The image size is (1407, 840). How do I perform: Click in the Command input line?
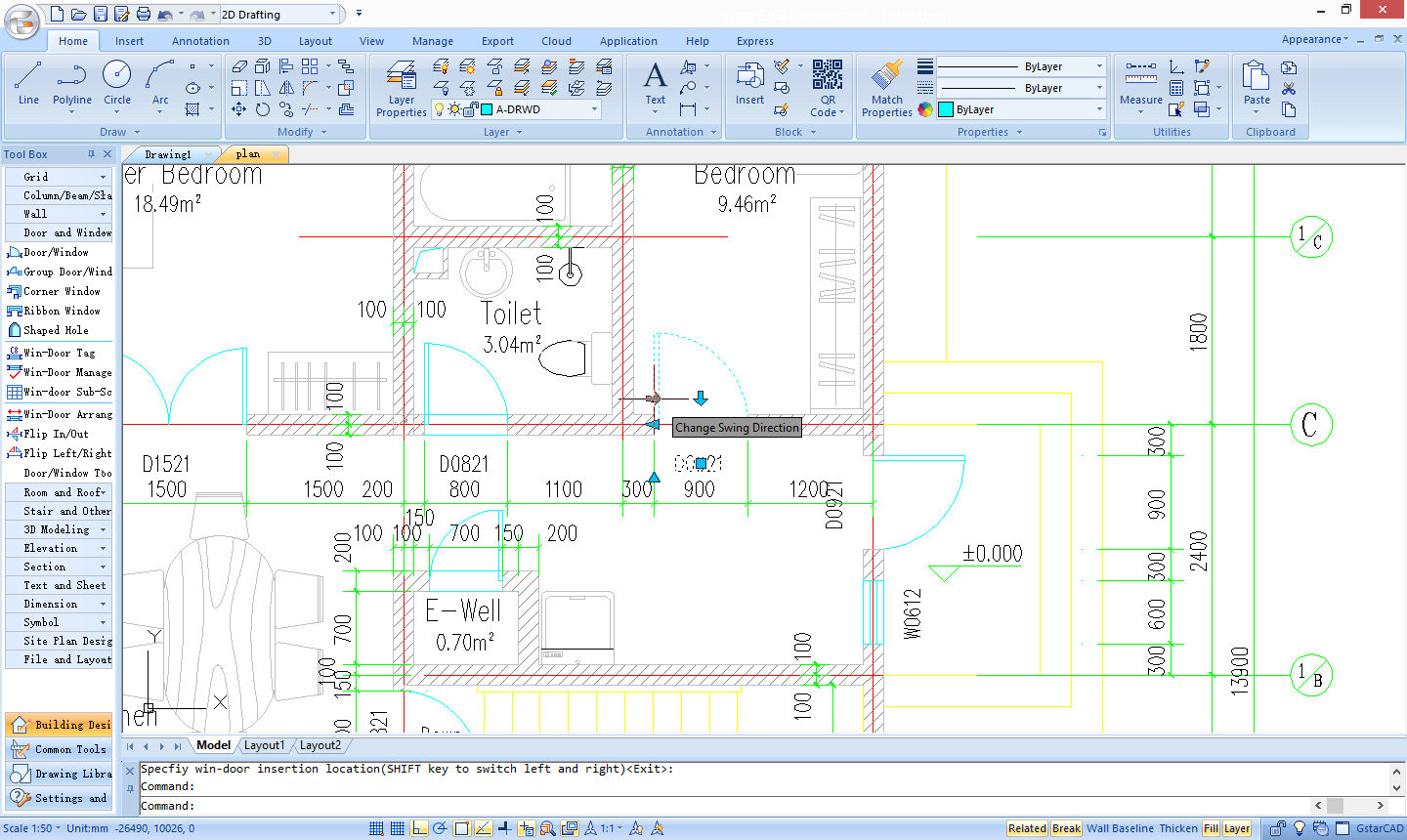[723, 806]
